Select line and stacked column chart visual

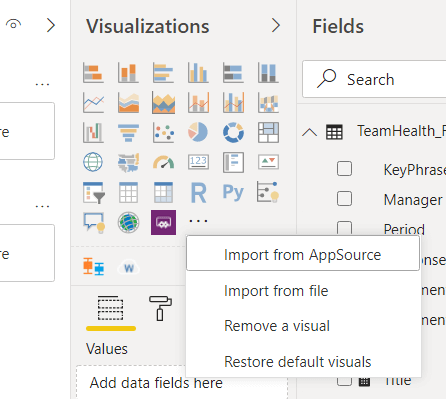pos(198,103)
